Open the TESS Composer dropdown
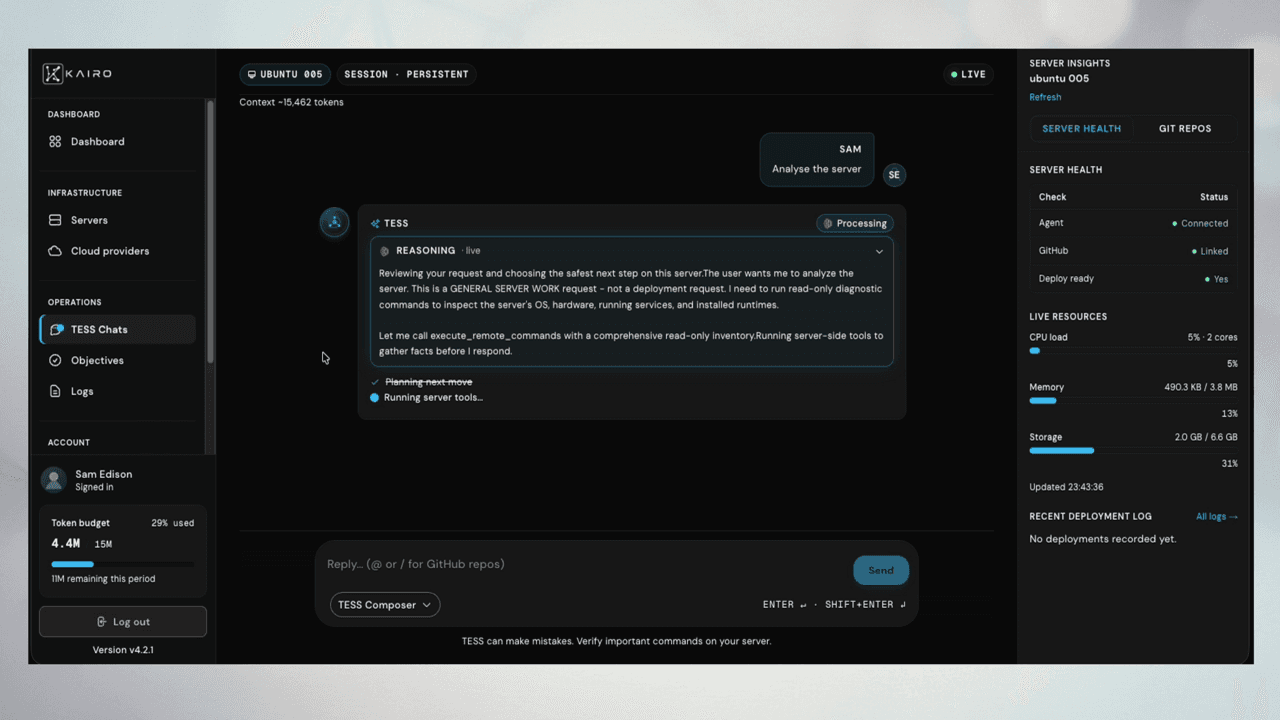 click(x=385, y=605)
